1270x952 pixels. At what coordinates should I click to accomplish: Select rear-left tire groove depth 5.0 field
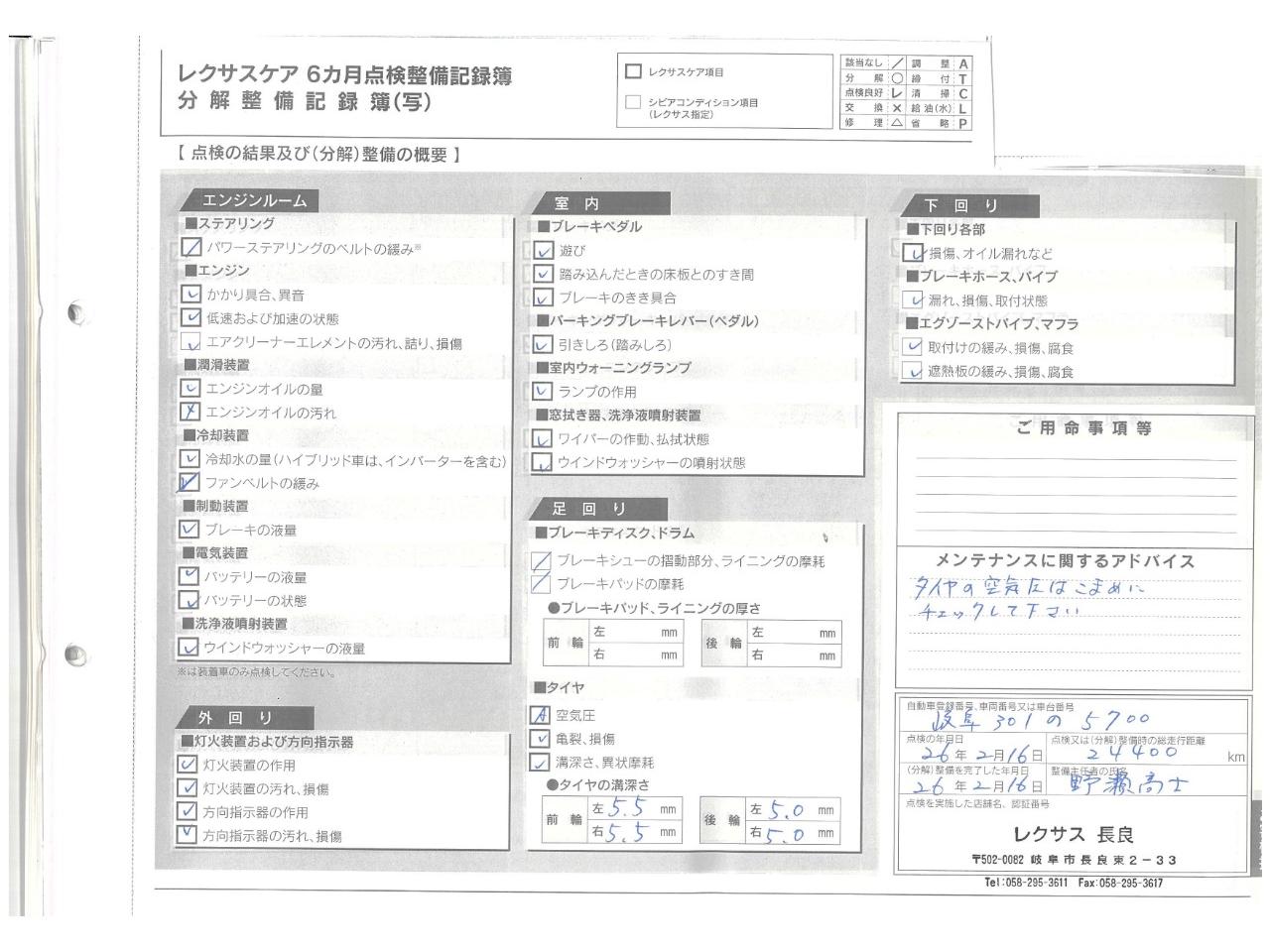793,809
